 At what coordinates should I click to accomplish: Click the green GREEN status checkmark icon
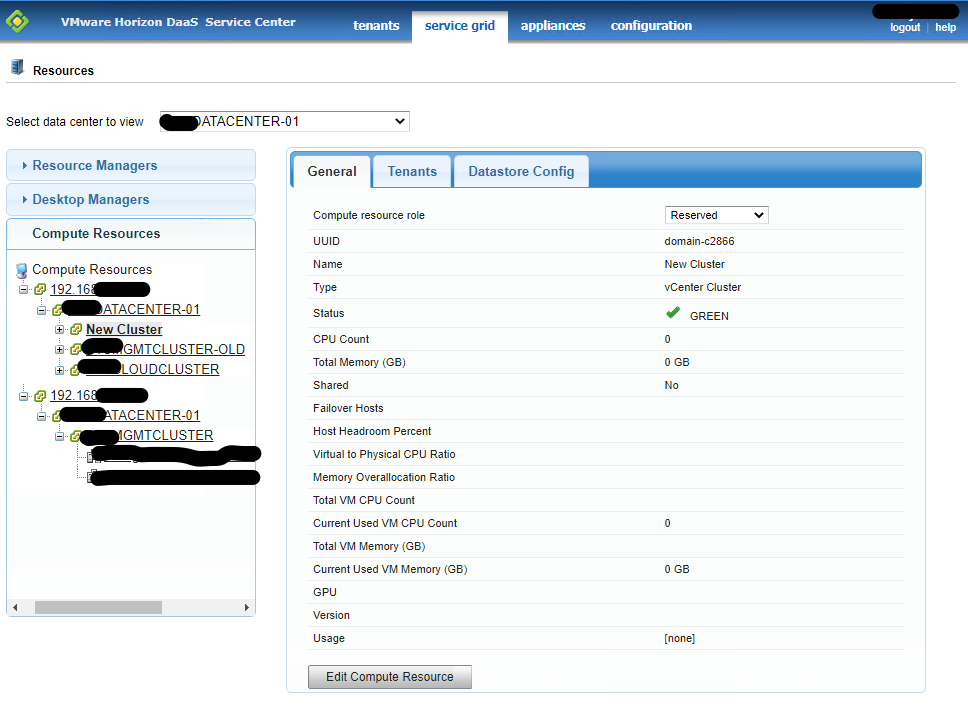(x=673, y=313)
